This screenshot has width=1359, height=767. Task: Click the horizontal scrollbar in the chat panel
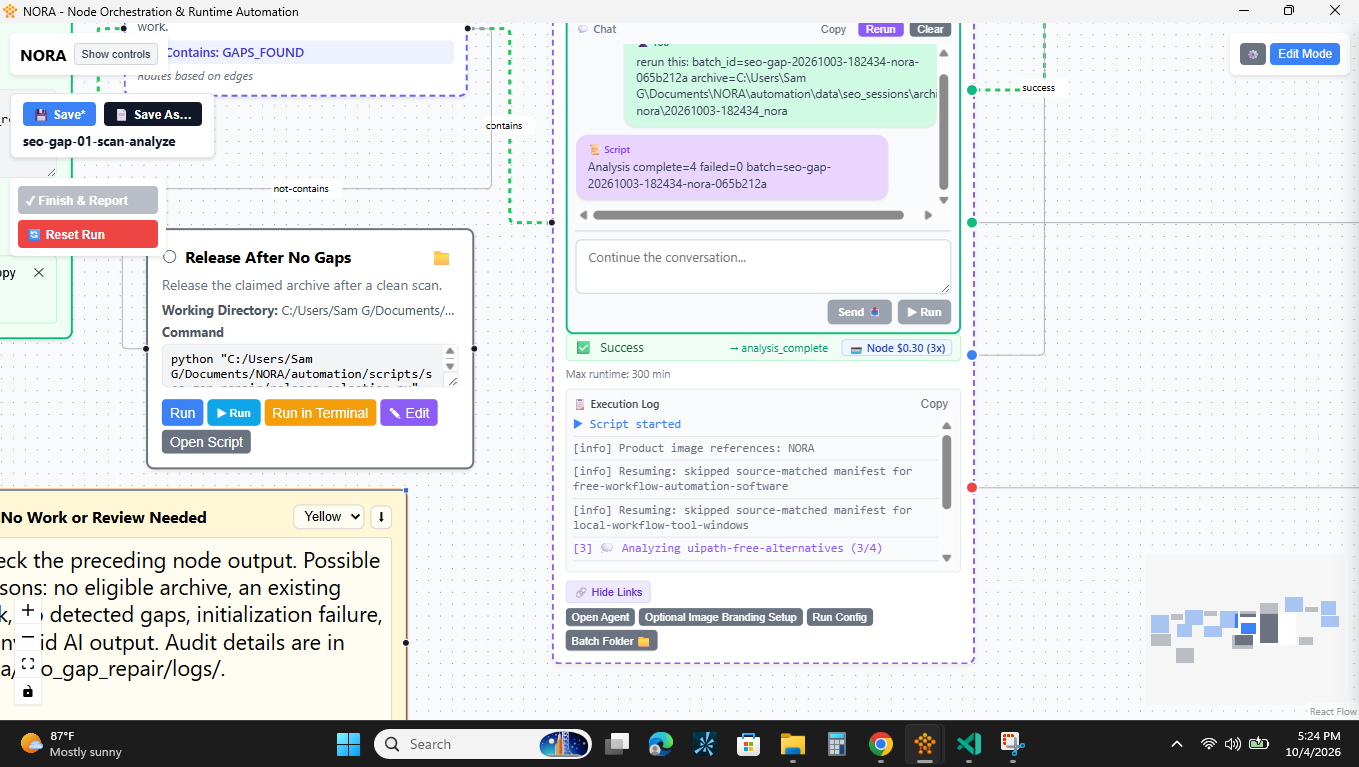[748, 215]
